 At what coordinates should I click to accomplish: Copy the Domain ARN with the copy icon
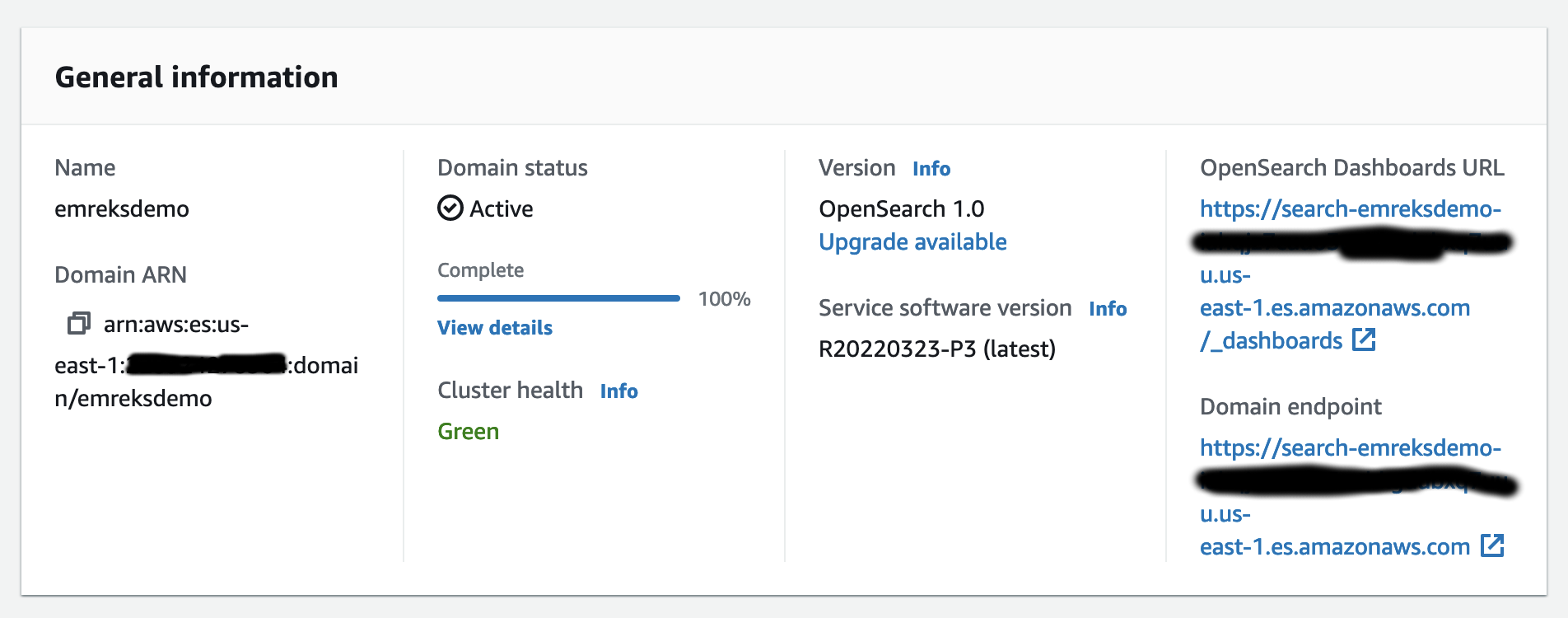click(78, 323)
